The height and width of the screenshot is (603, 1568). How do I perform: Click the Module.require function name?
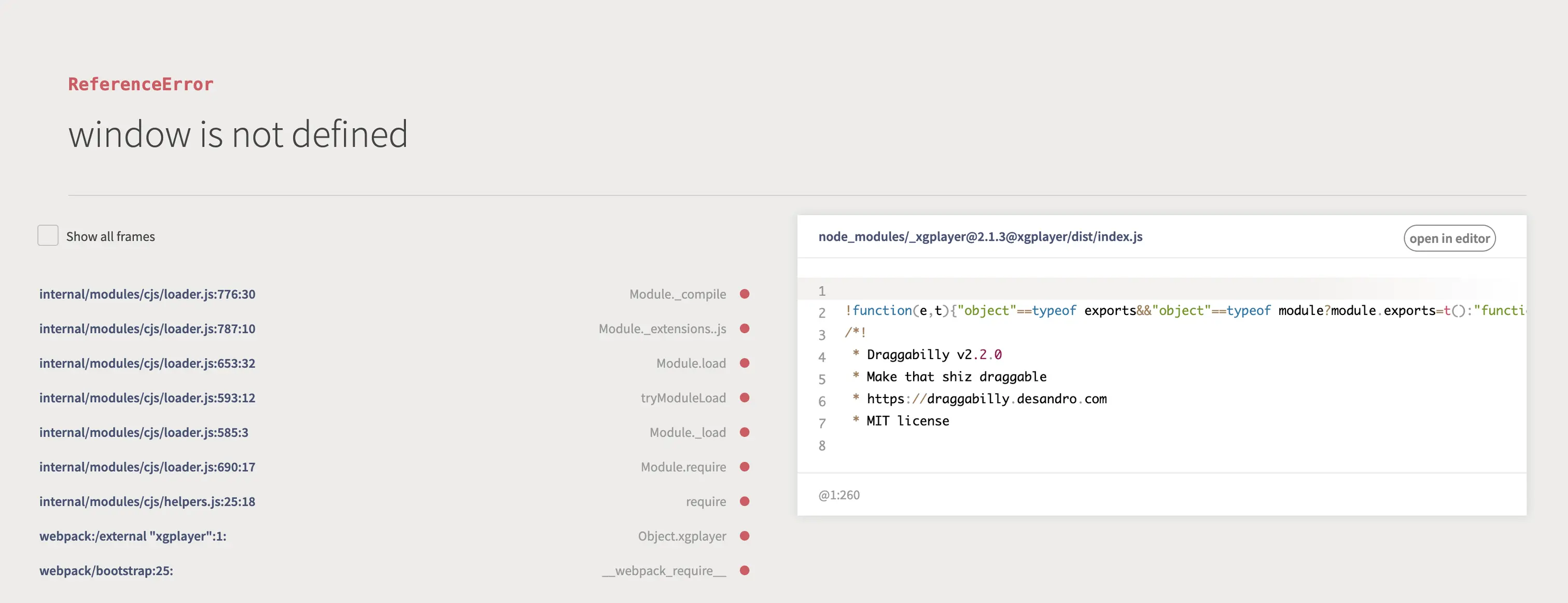click(683, 467)
